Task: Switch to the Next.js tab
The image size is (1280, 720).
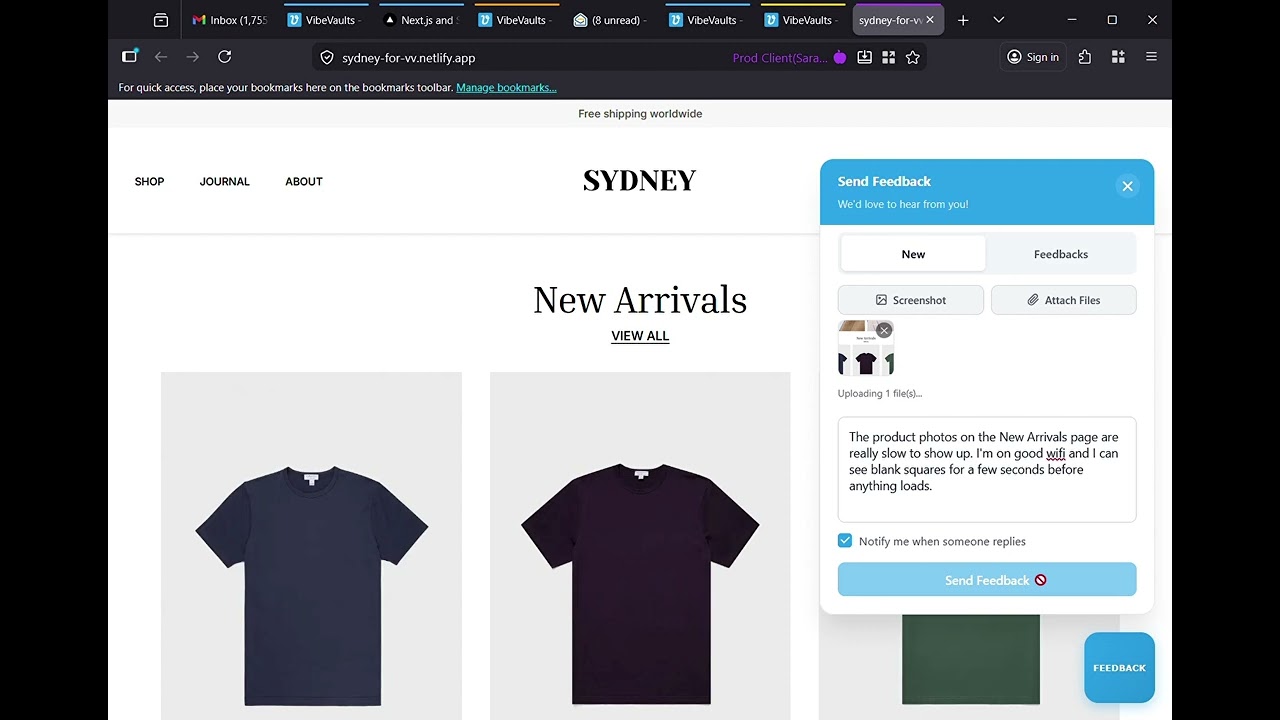Action: [420, 20]
